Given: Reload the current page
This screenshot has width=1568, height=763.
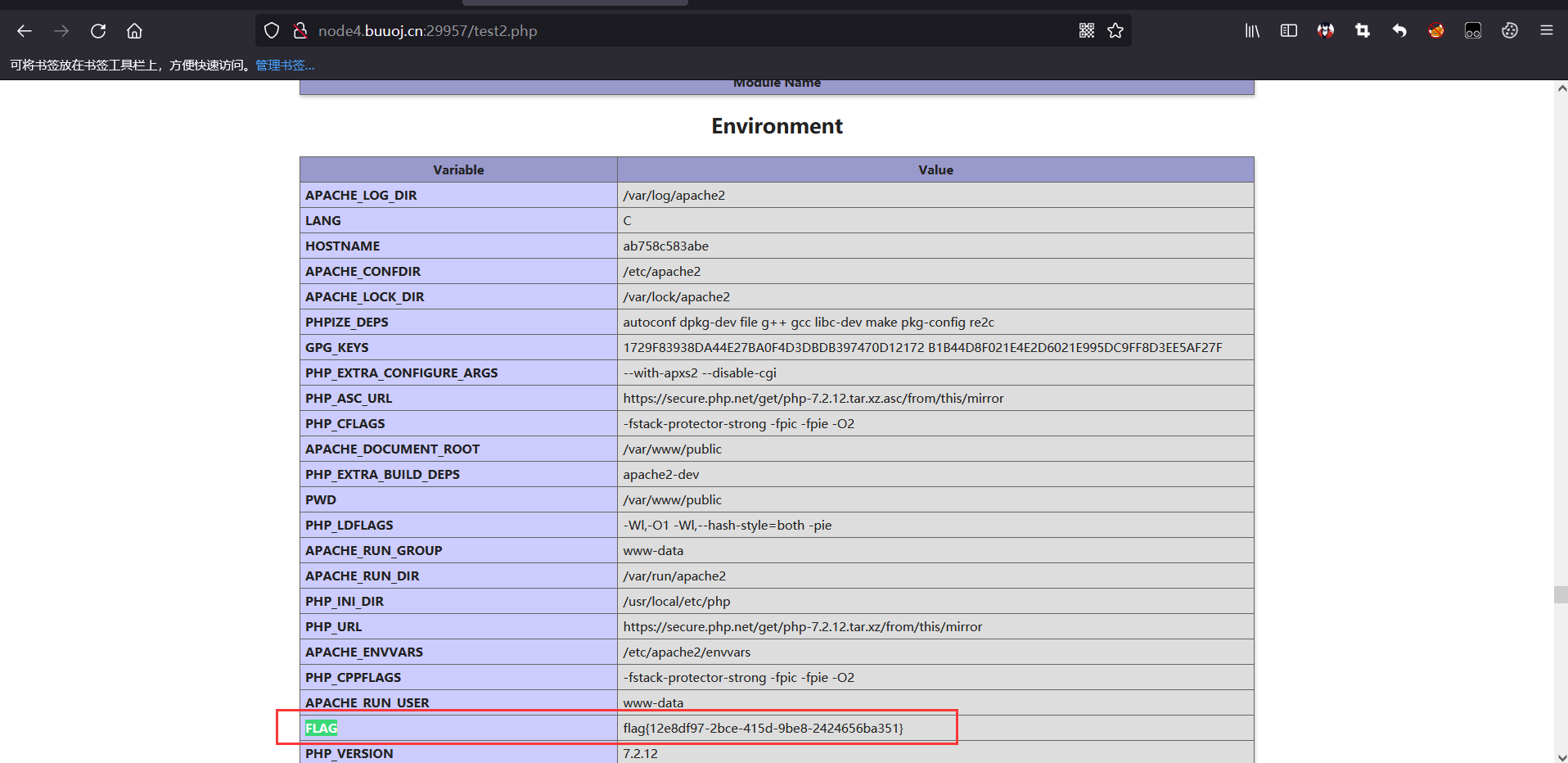Looking at the screenshot, I should click(98, 31).
